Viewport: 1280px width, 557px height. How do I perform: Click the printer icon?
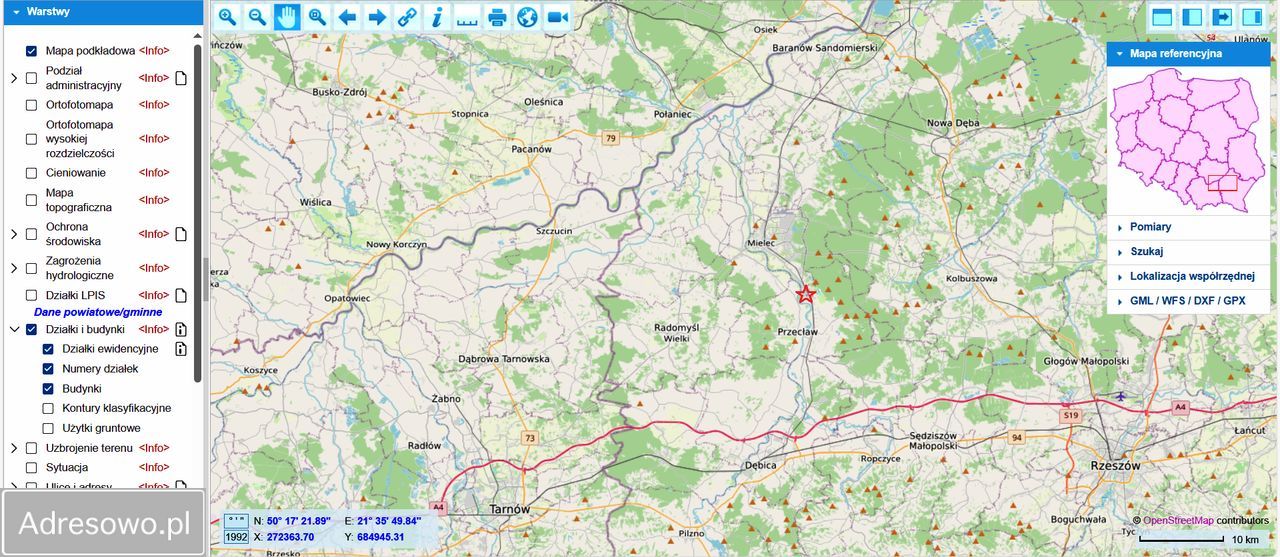[497, 17]
